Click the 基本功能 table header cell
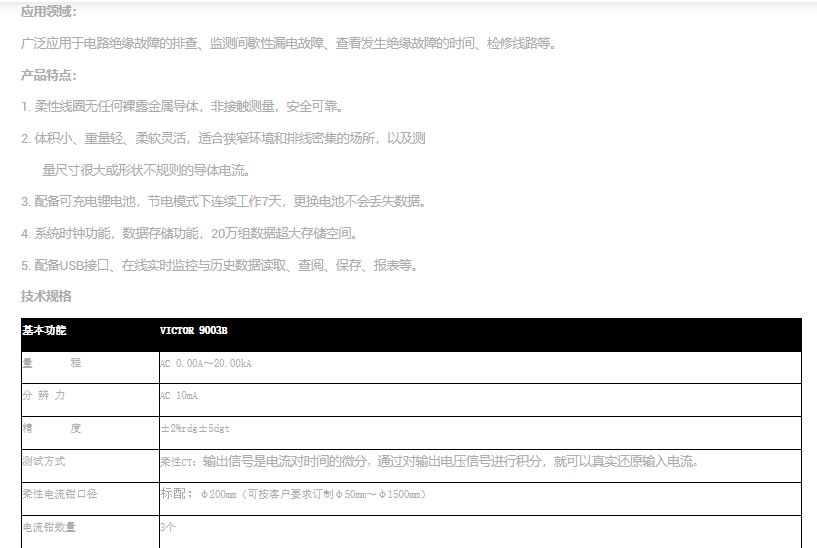Screen dimensions: 817x548 (44, 331)
